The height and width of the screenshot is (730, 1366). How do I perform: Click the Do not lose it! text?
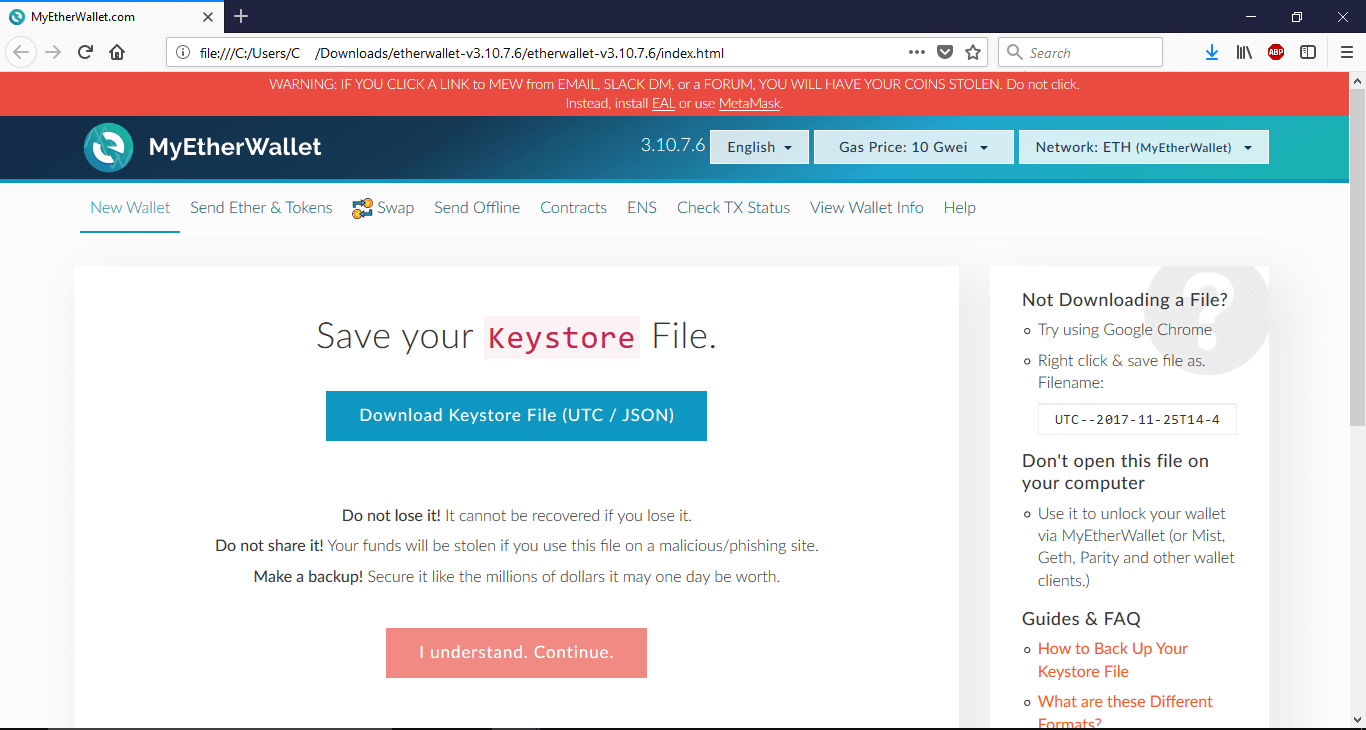391,516
